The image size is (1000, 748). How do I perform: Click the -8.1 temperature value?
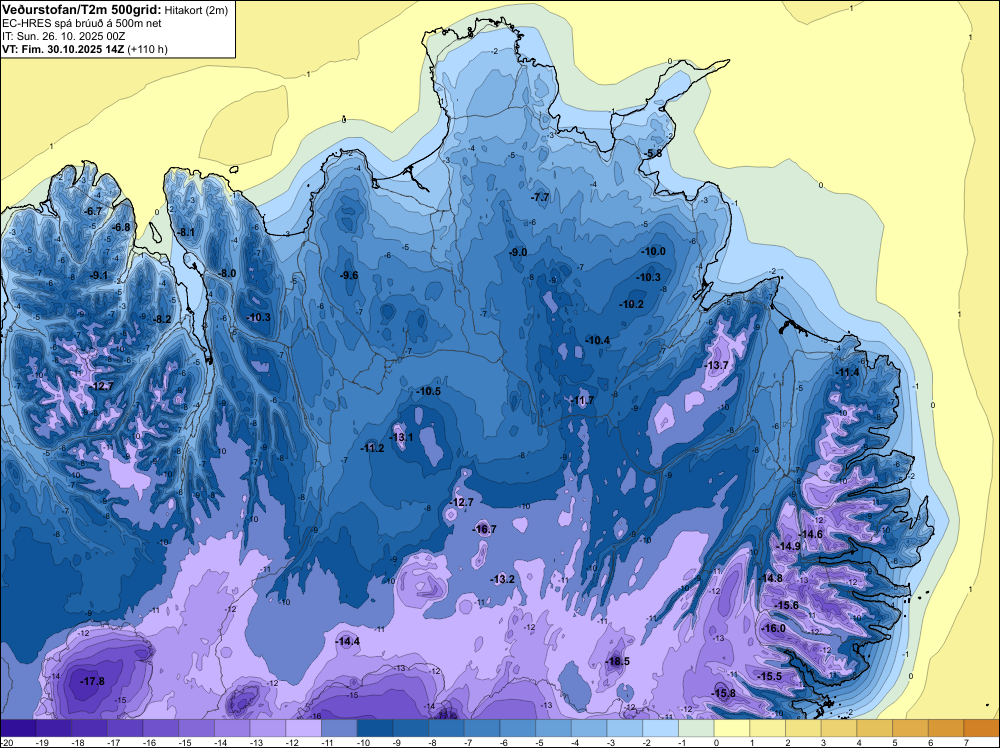tap(186, 232)
